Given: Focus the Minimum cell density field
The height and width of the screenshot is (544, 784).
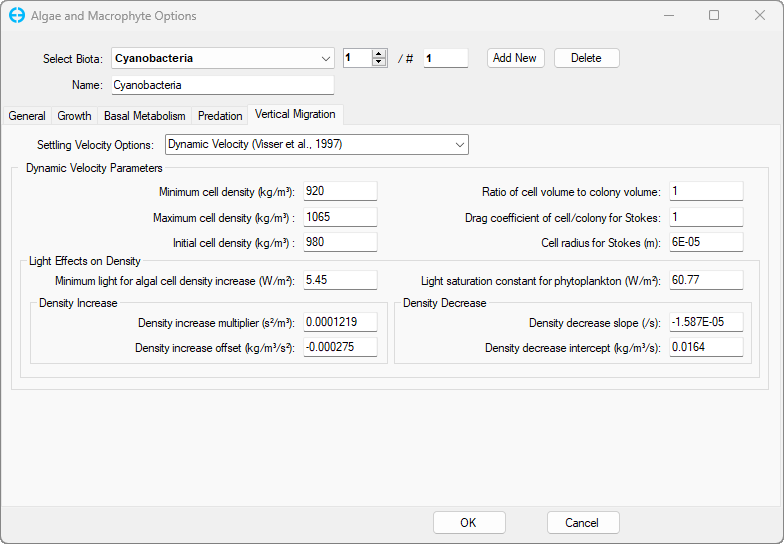Looking at the screenshot, I should (340, 191).
